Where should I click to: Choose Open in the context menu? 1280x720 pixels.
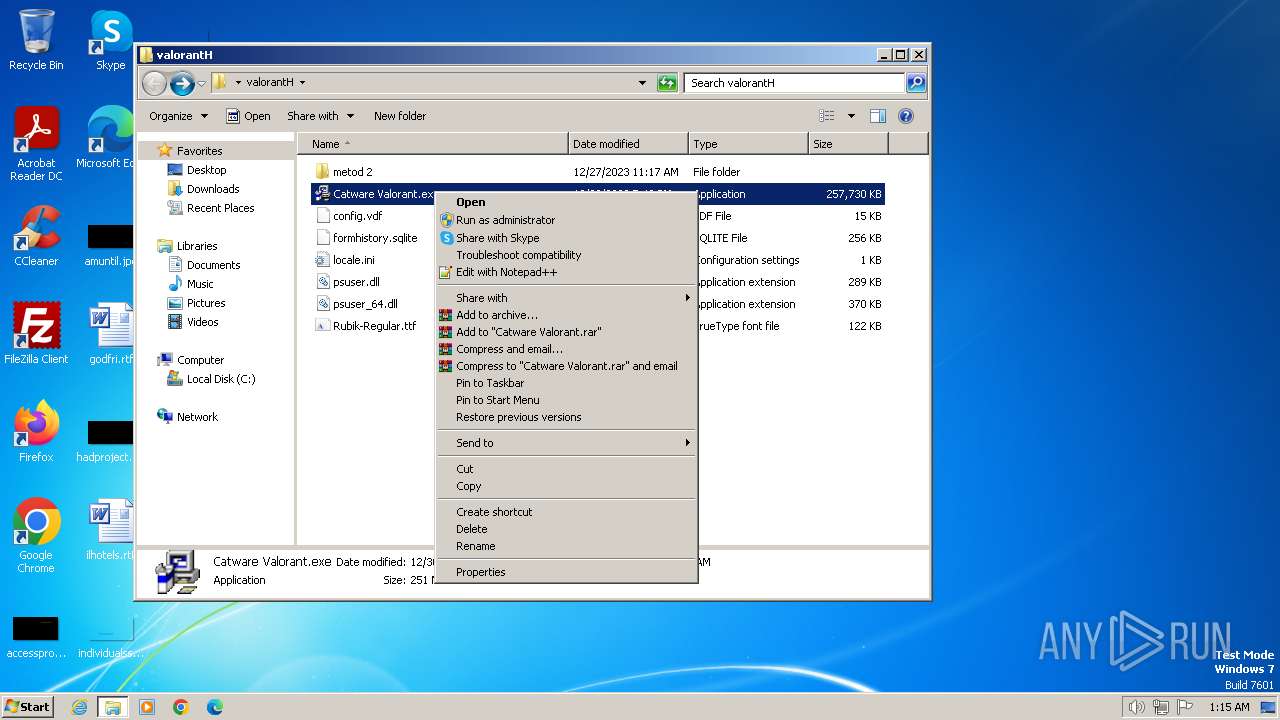click(x=567, y=202)
